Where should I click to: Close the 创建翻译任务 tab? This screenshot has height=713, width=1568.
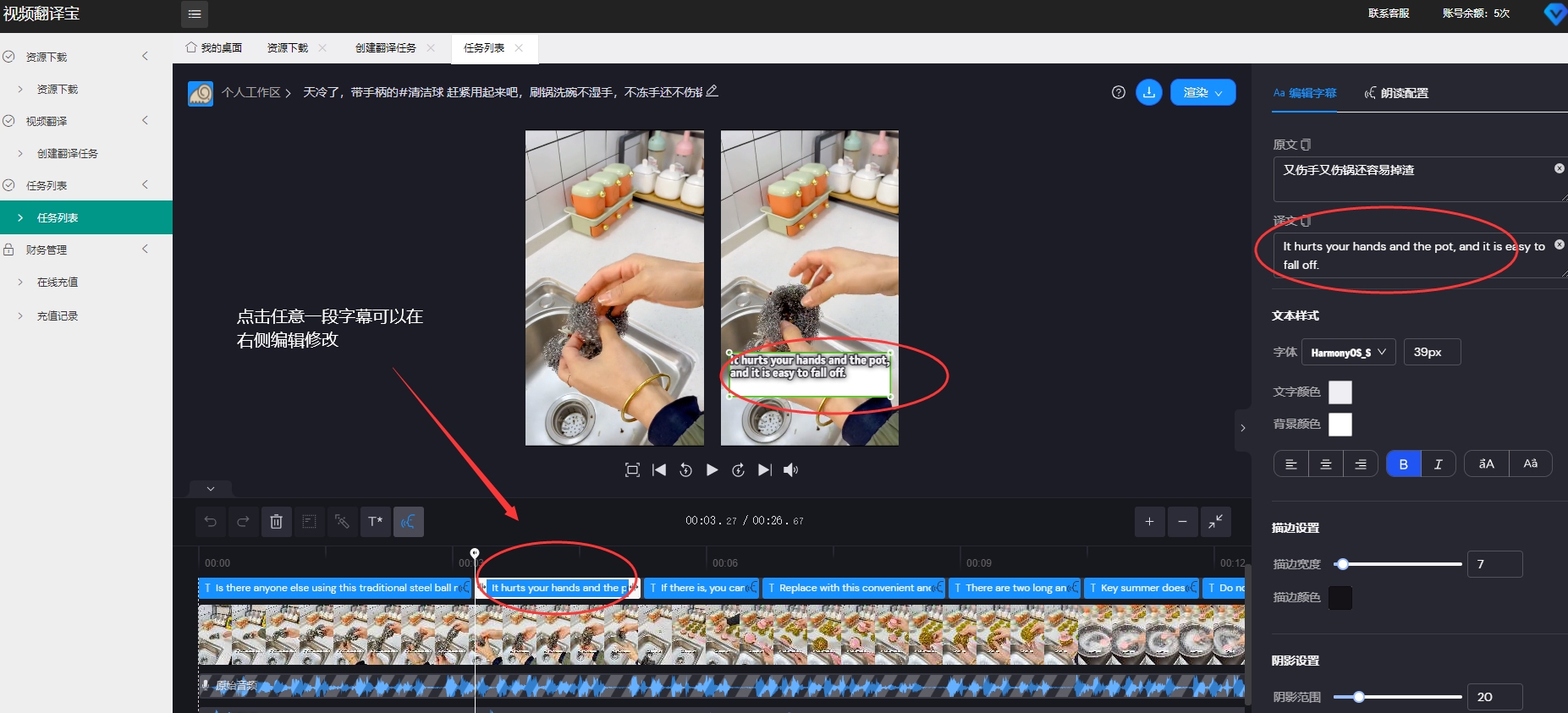click(431, 48)
